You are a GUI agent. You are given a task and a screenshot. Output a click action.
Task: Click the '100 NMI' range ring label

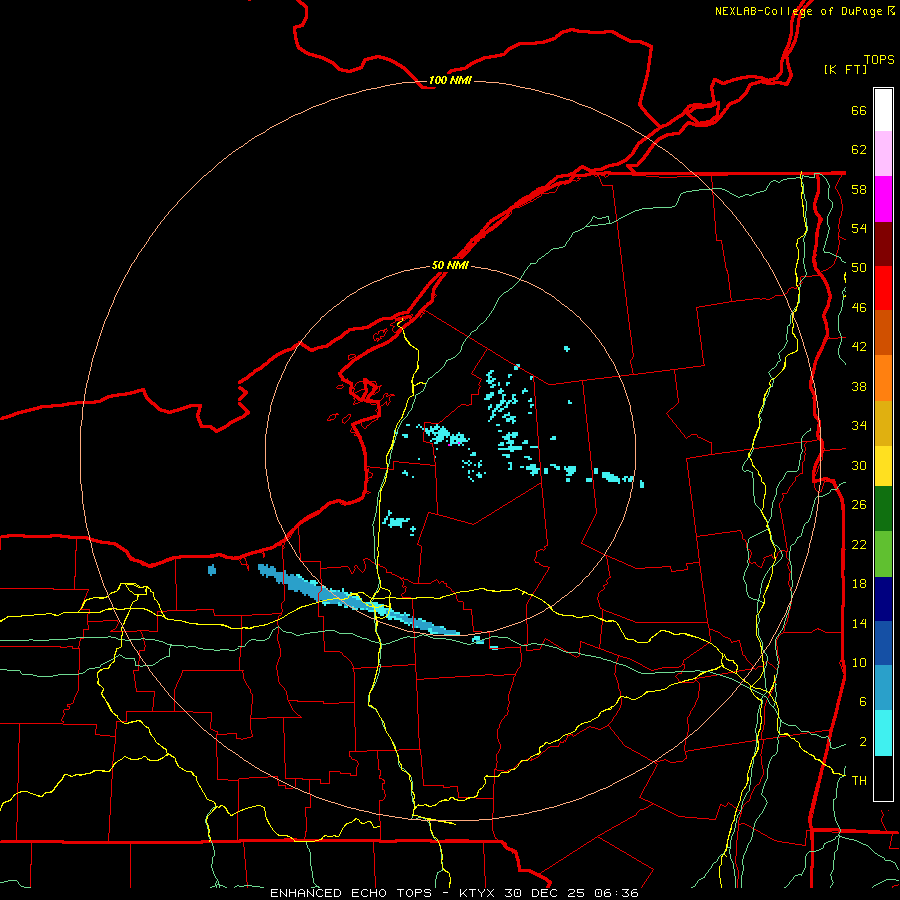(450, 80)
